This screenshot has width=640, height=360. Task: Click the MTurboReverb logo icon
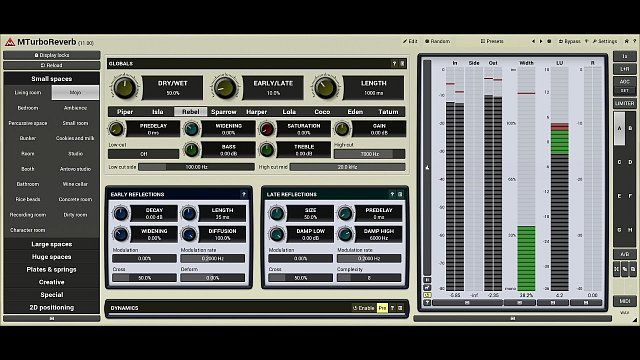tap(10, 42)
